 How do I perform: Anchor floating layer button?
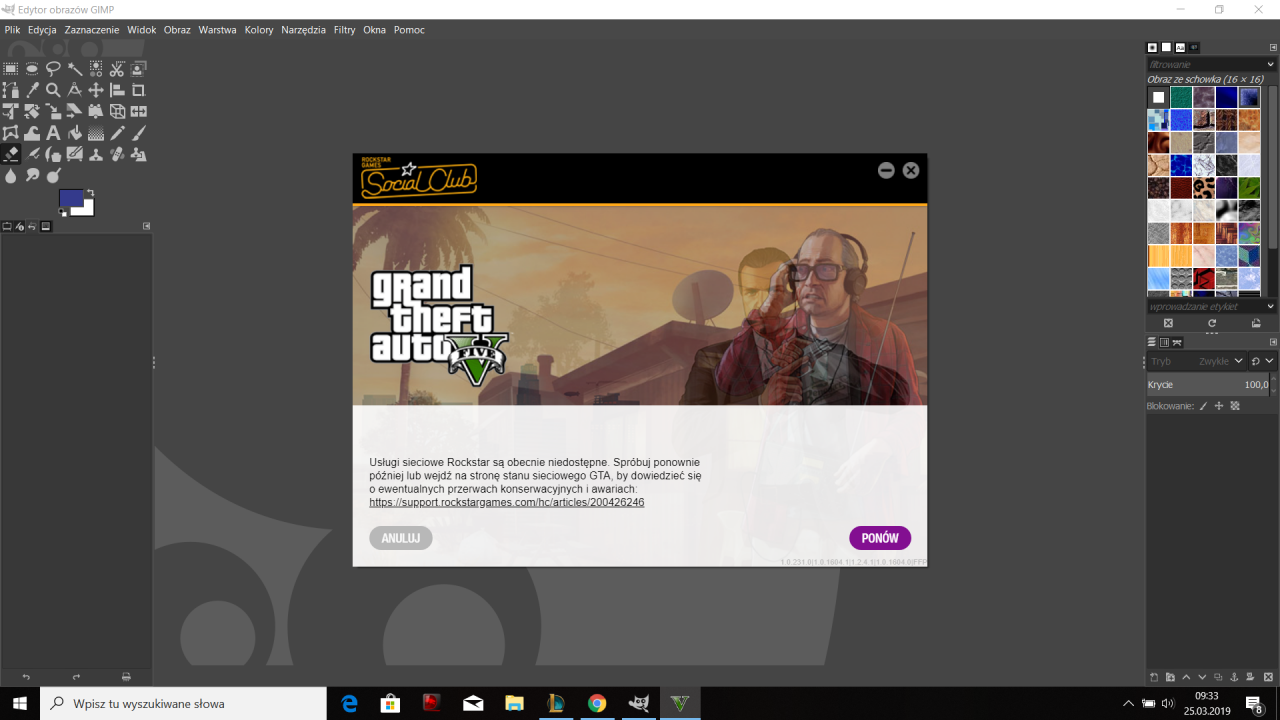[x=1234, y=677]
